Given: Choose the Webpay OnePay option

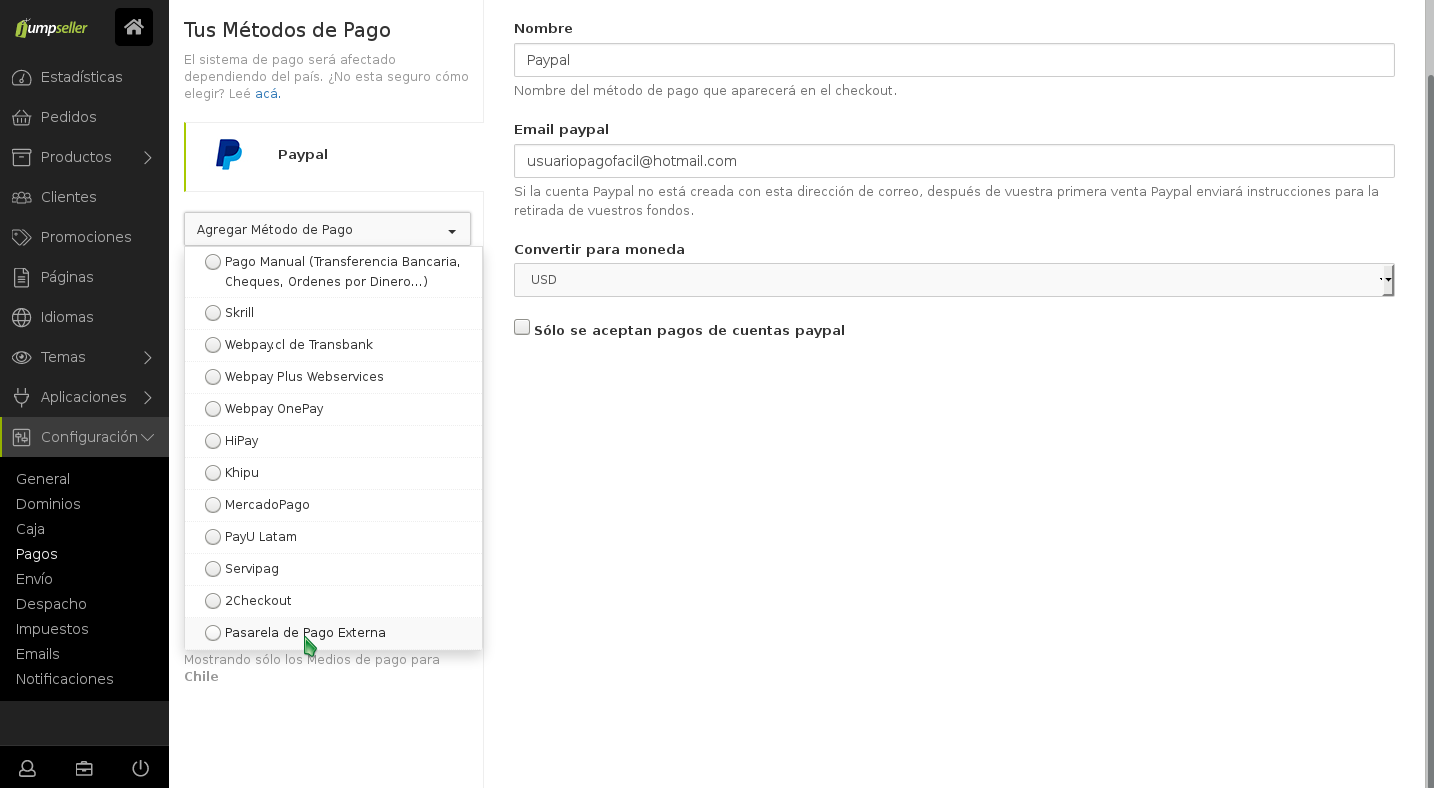Looking at the screenshot, I should pos(333,409).
